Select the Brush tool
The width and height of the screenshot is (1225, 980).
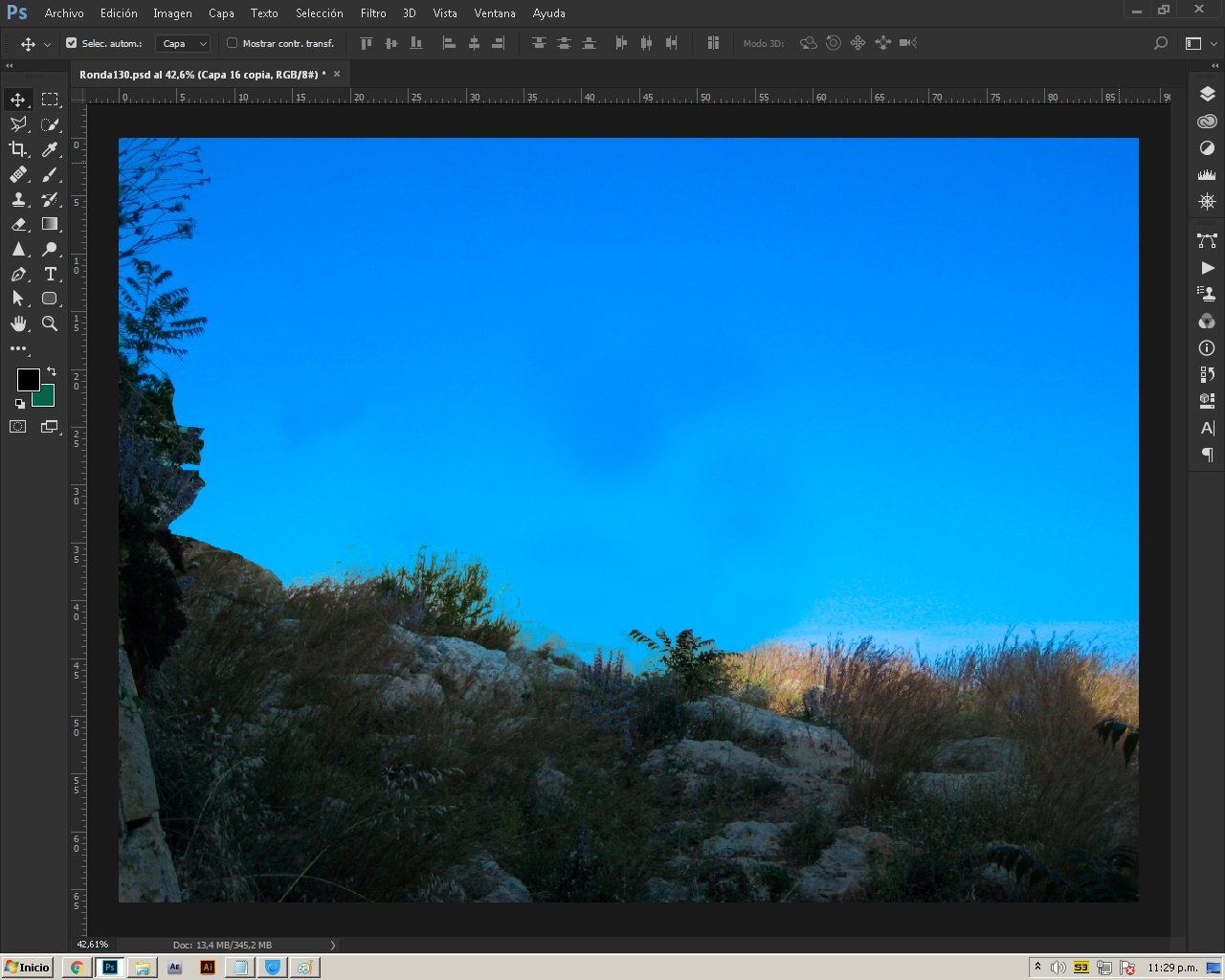50,174
